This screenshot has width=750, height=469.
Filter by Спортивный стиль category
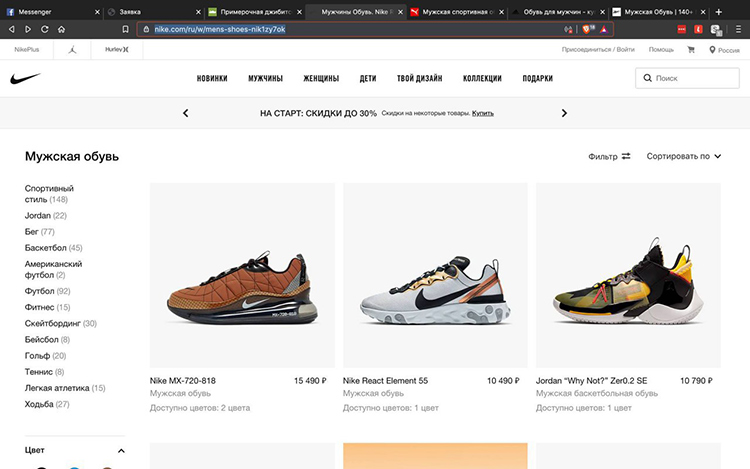[49, 194]
